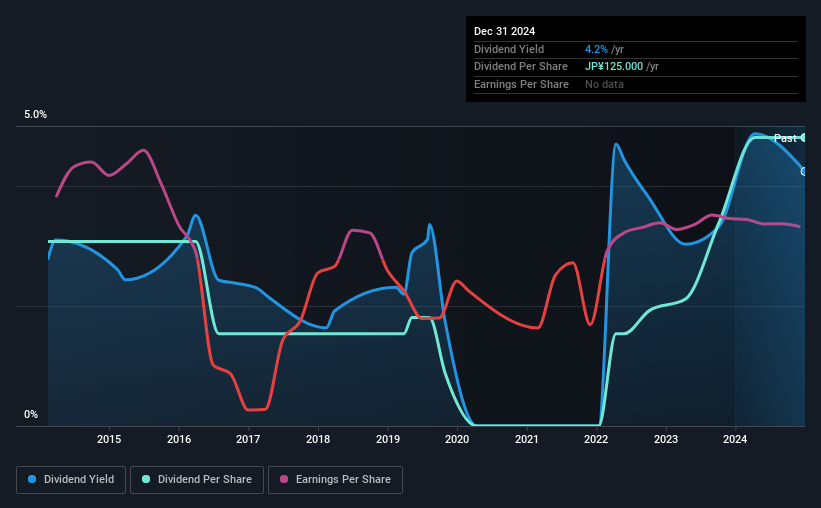Select the 2018 x-axis label

318,439
